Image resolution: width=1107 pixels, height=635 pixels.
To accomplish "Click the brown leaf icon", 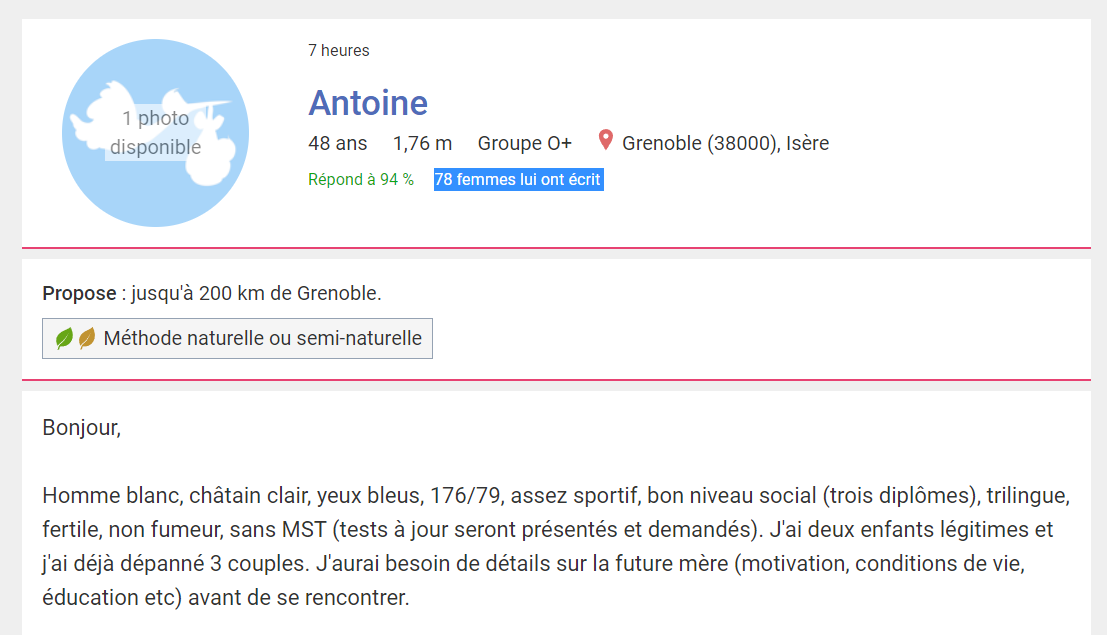I will (x=87, y=338).
